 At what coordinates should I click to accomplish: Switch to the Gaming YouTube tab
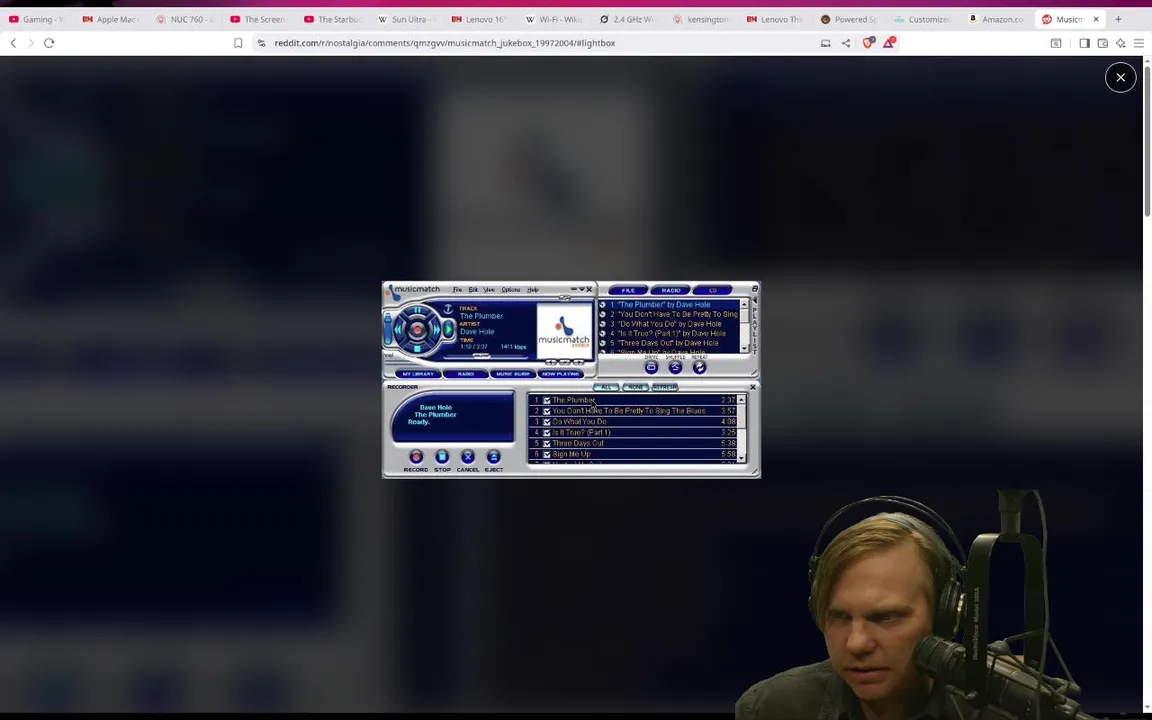click(37, 19)
